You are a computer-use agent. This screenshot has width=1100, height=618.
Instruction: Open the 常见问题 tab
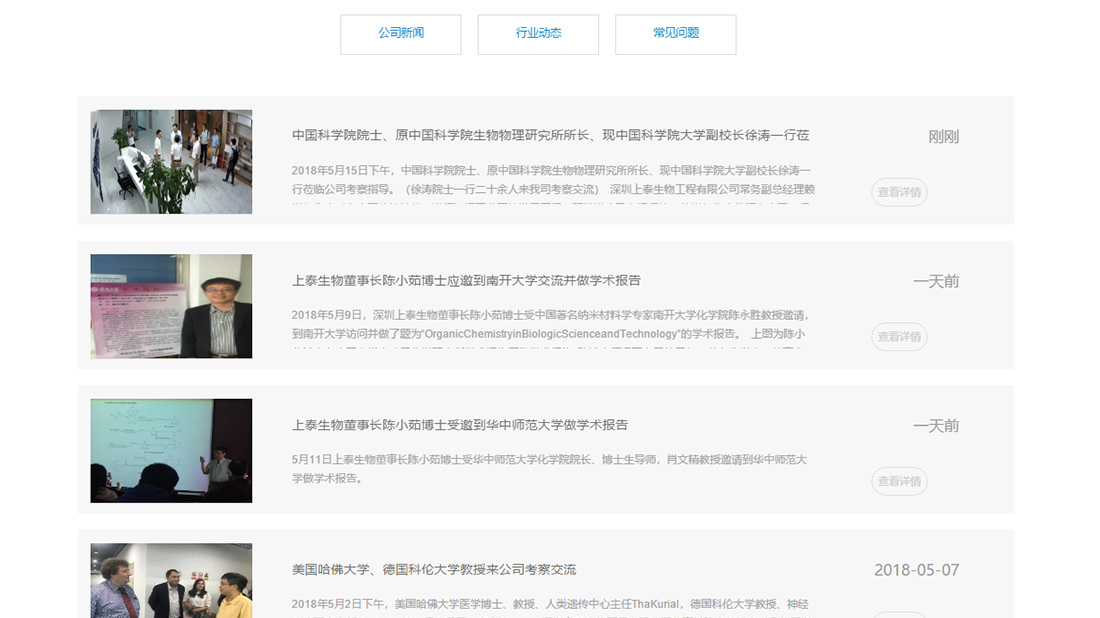point(675,33)
